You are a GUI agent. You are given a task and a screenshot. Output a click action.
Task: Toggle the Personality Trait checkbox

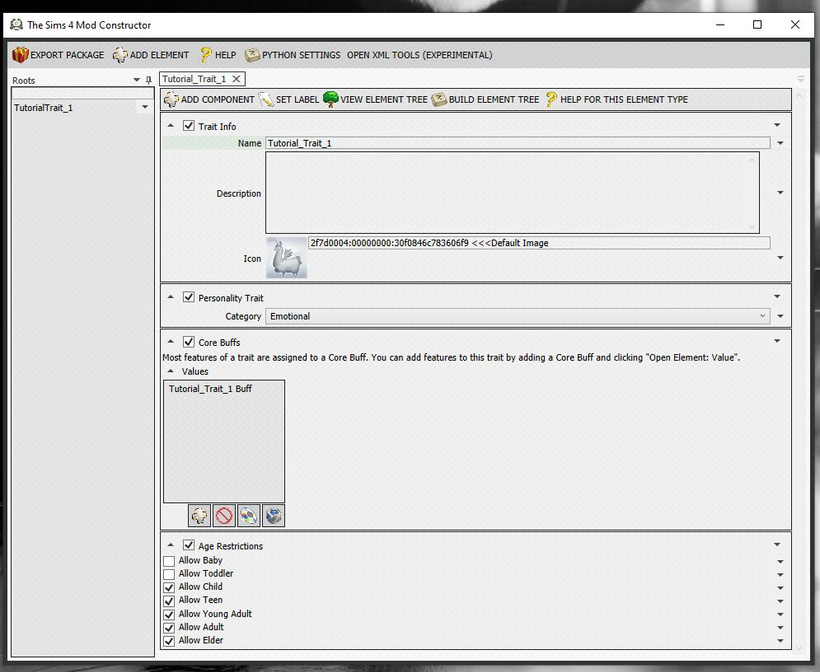(189, 298)
